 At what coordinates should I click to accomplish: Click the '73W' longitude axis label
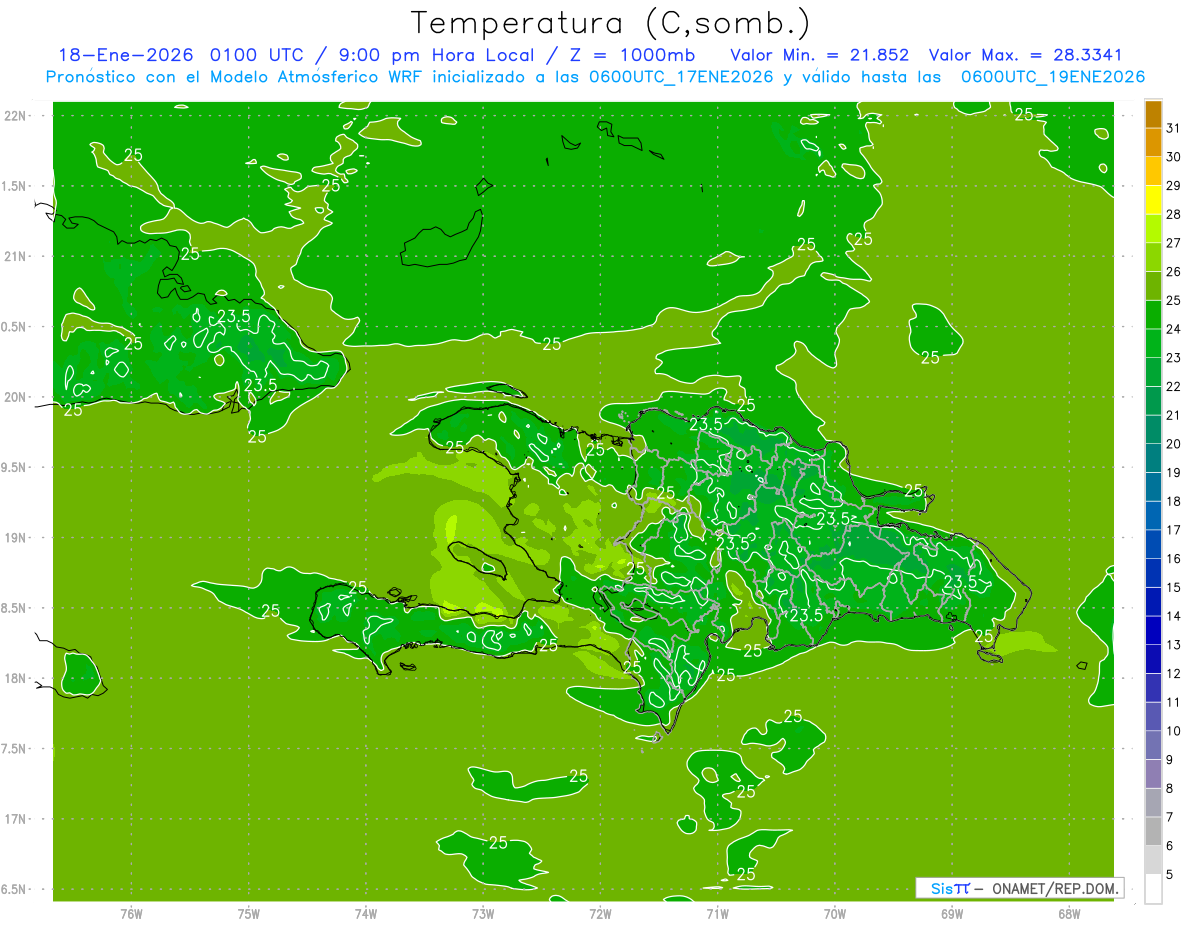click(x=483, y=914)
